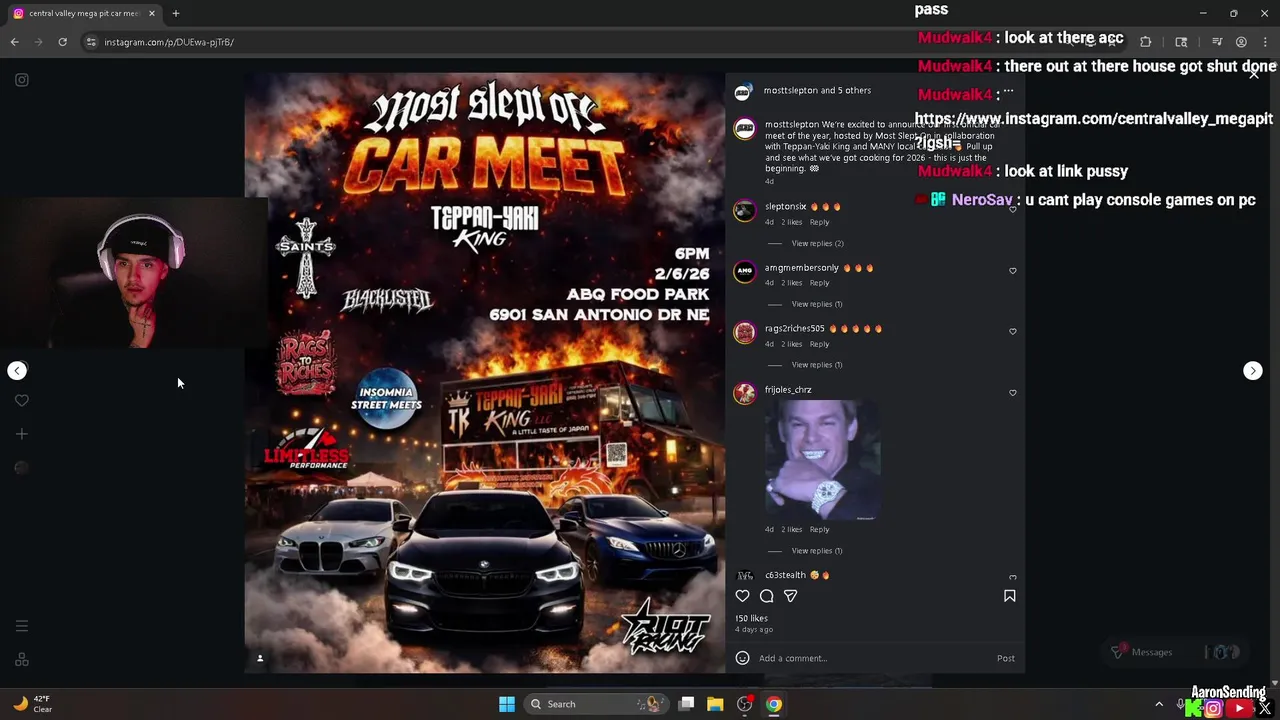The height and width of the screenshot is (720, 1280).
Task: Like the rags2riches505 comment
Action: pyautogui.click(x=1013, y=332)
